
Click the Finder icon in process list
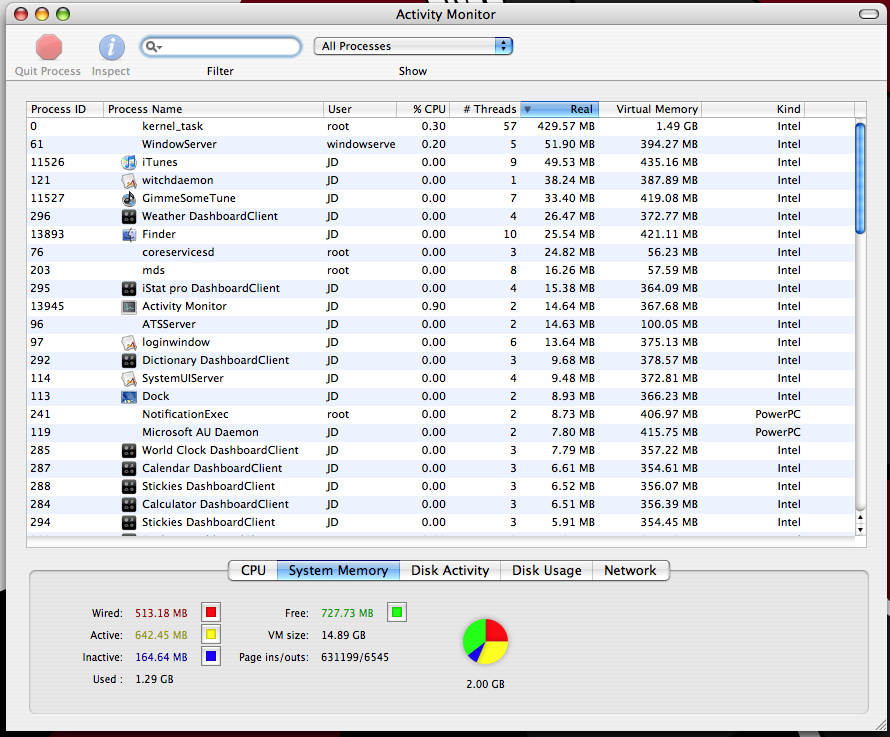click(129, 234)
